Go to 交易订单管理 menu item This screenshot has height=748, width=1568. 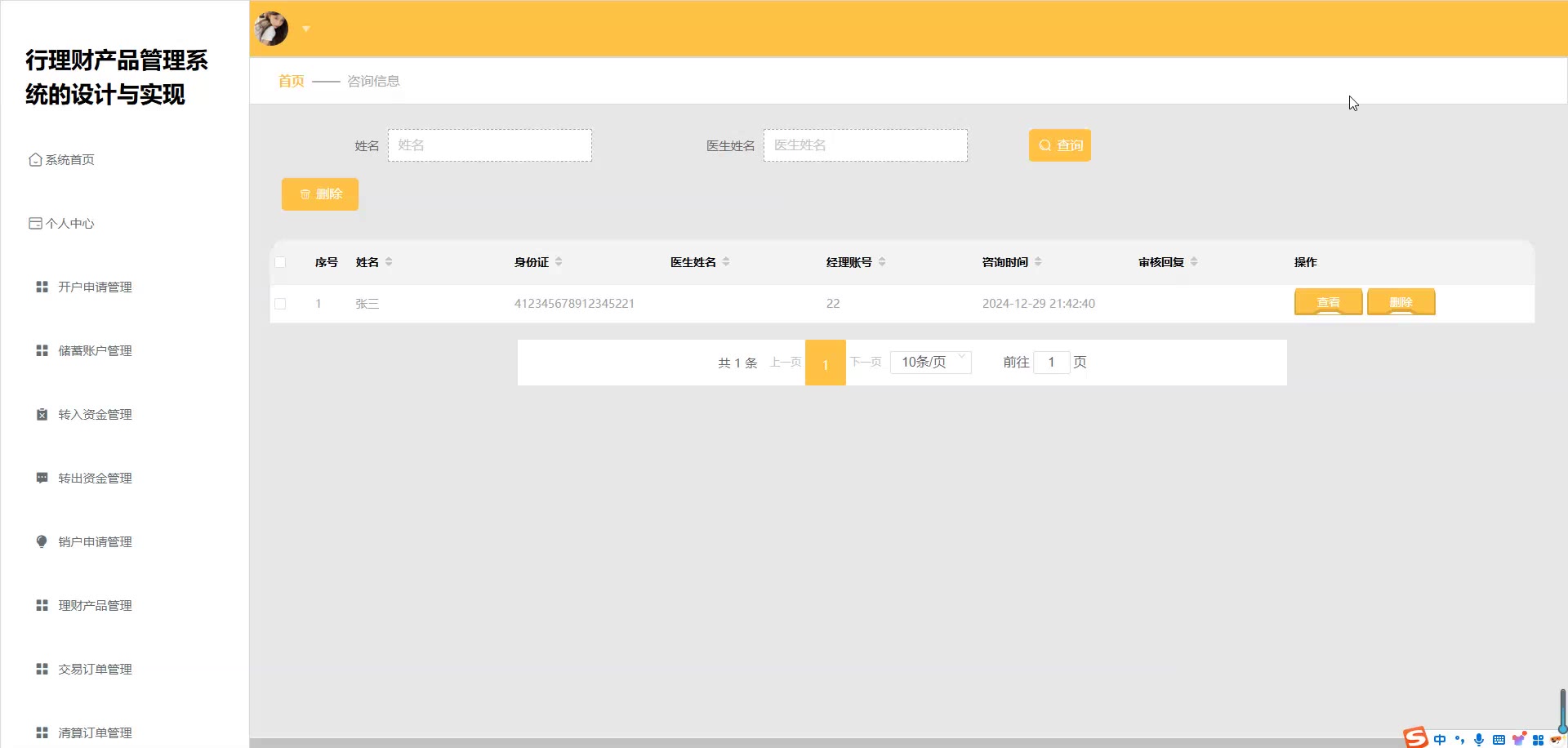[x=95, y=669]
